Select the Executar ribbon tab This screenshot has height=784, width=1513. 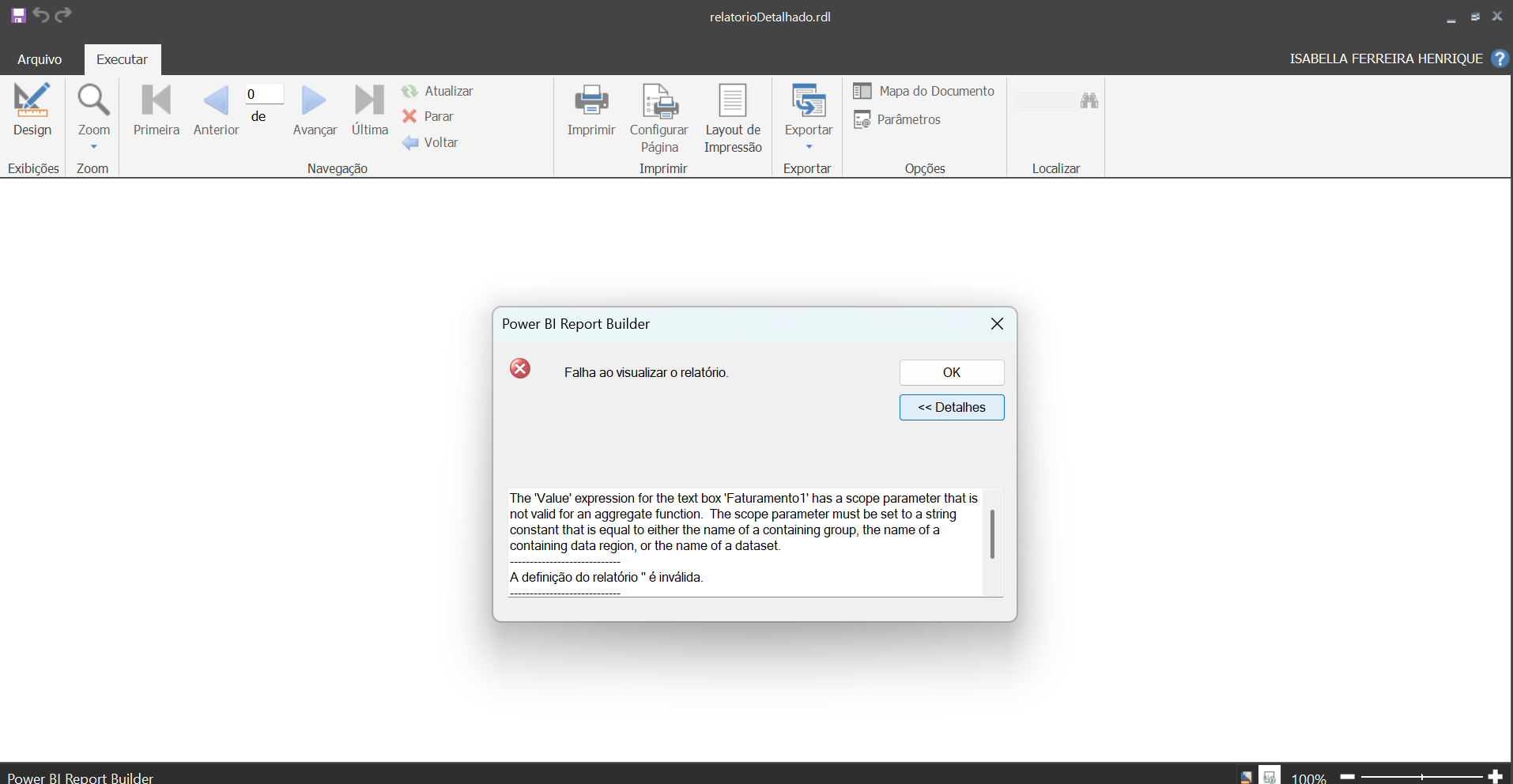[122, 59]
